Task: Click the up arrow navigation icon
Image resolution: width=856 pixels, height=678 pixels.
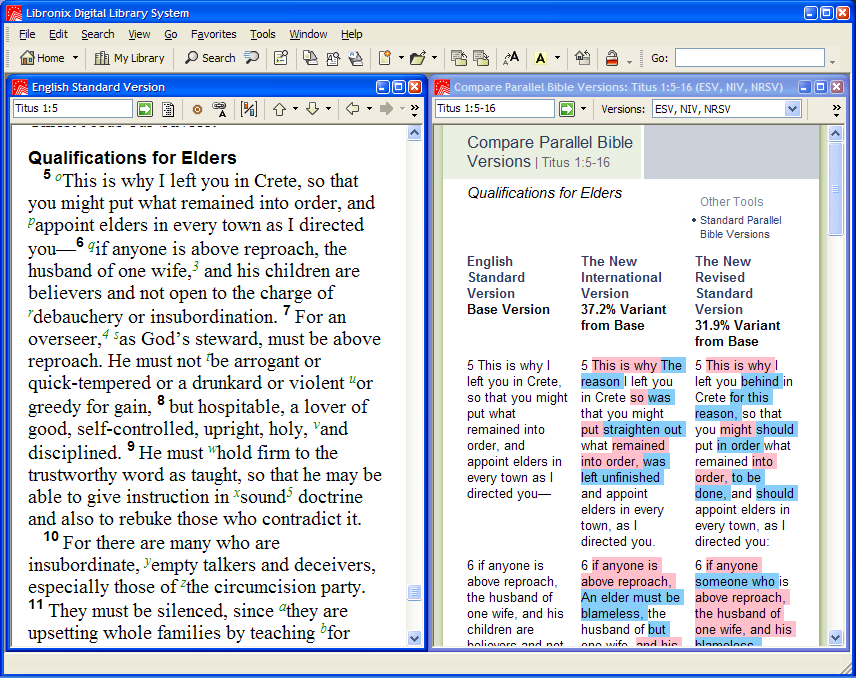Action: click(x=280, y=109)
